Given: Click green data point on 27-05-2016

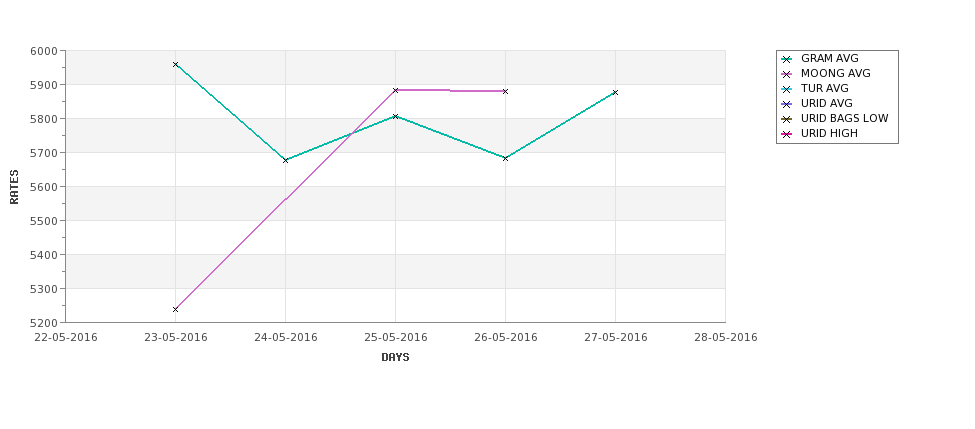Looking at the screenshot, I should 616,93.
